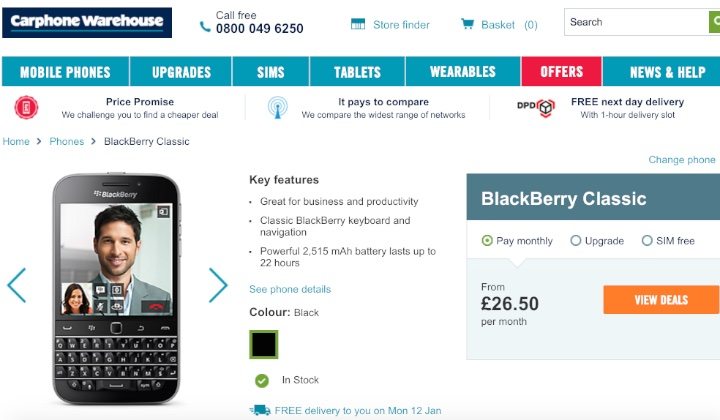720x420 pixels.
Task: Click the phone handset icon beside 0800 number
Action: (205, 27)
